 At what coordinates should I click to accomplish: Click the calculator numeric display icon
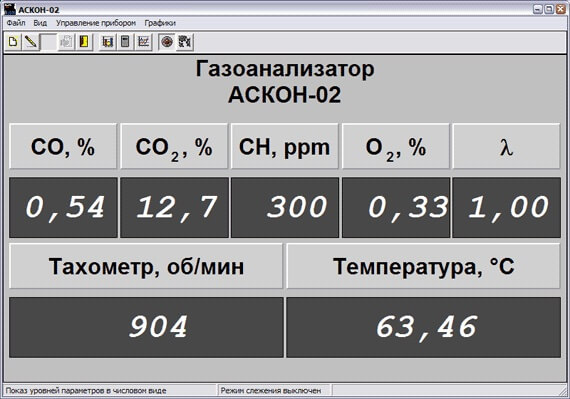[x=125, y=42]
